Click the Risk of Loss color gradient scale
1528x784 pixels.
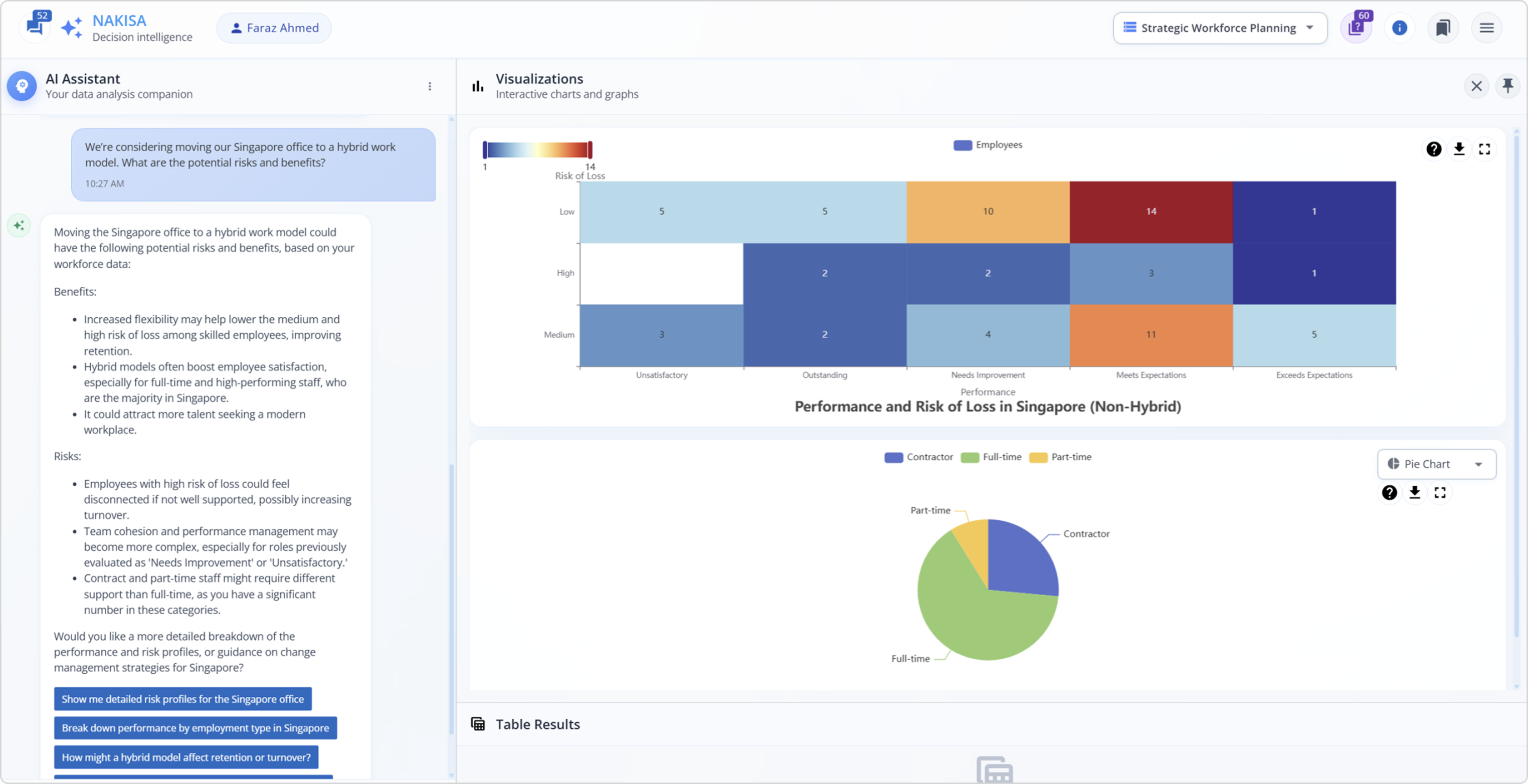(537, 149)
